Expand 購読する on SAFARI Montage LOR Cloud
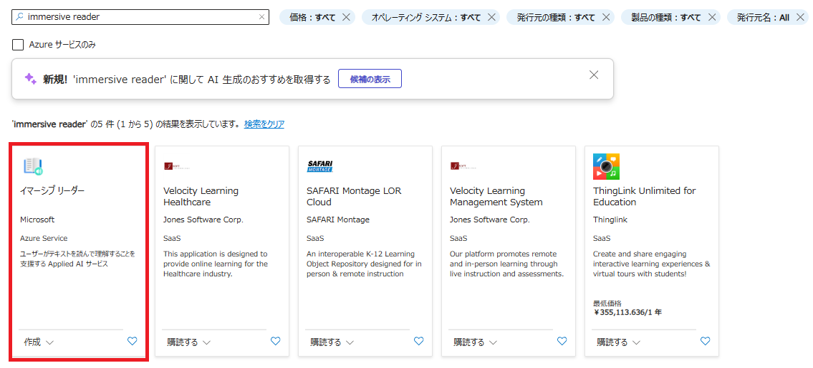Image resolution: width=813 pixels, height=368 pixels. [x=332, y=343]
